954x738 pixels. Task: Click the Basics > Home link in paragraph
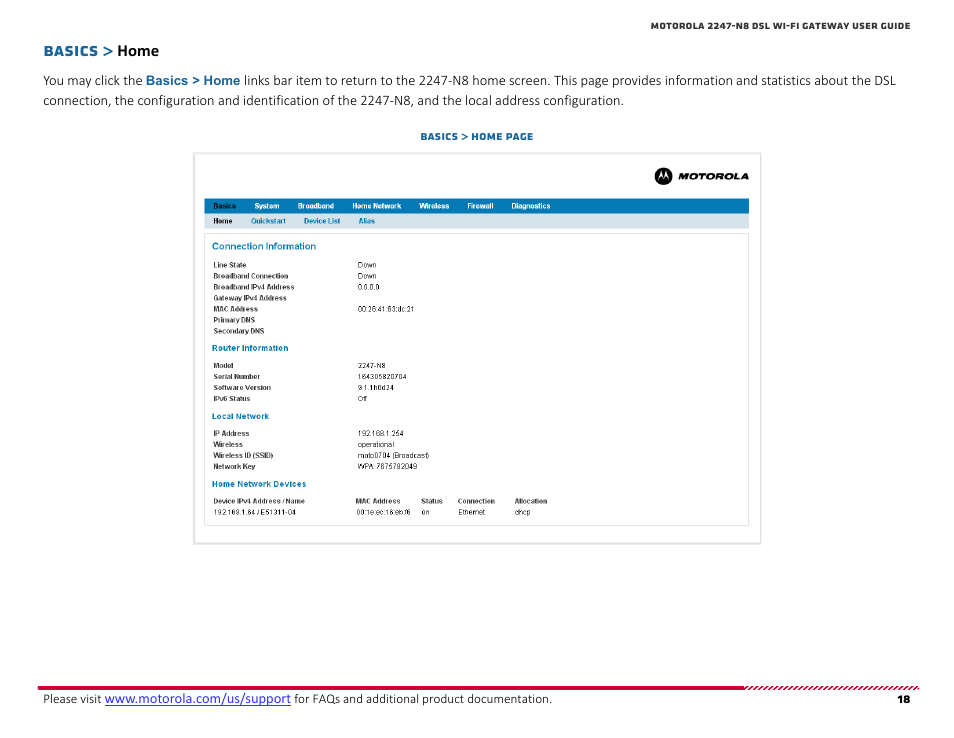pyautogui.click(x=193, y=81)
